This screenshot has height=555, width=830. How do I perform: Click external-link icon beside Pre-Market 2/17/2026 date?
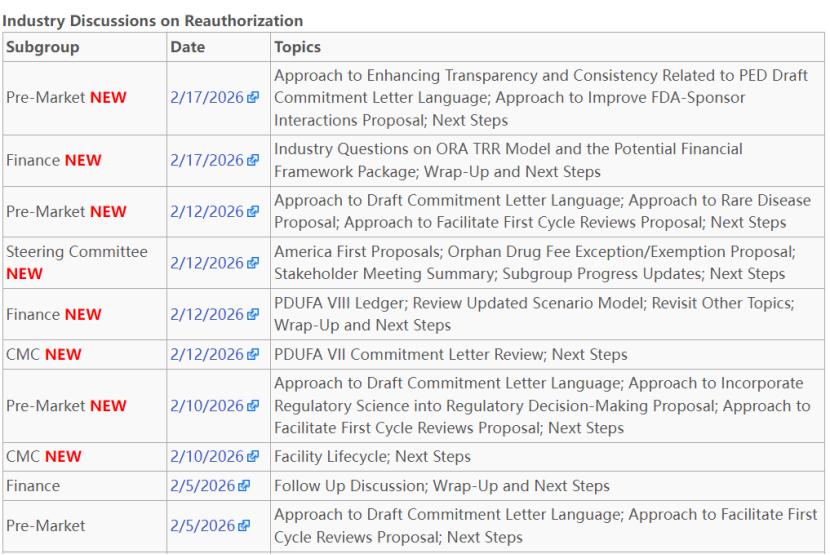pos(253,101)
